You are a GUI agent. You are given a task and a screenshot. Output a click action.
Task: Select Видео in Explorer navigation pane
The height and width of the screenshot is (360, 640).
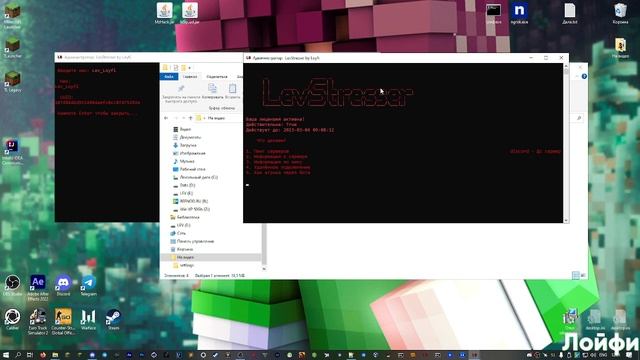click(185, 129)
